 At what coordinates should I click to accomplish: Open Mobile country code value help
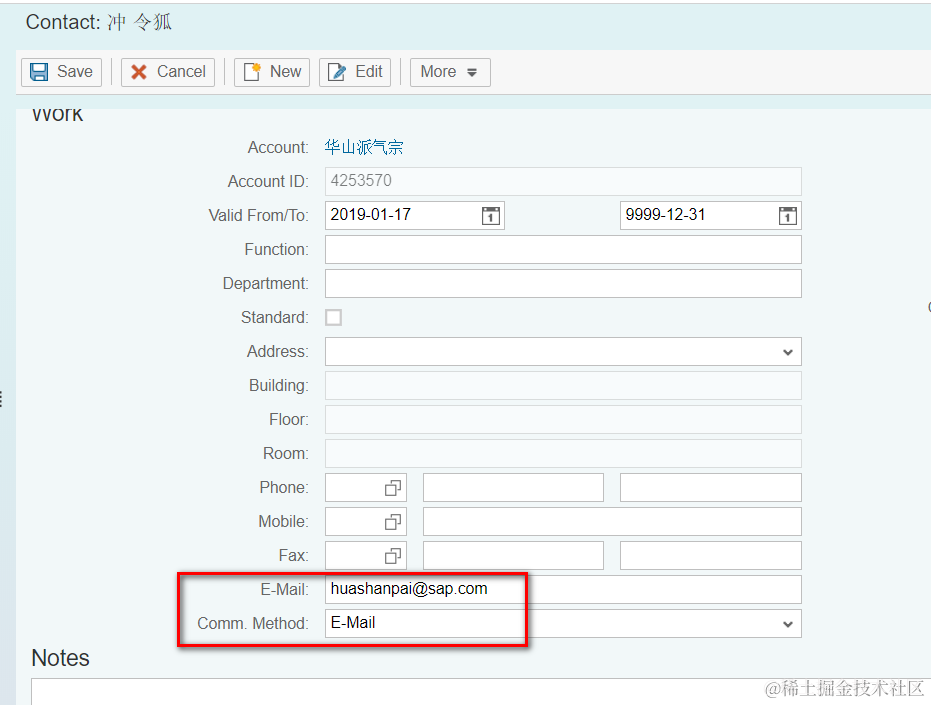tap(392, 521)
